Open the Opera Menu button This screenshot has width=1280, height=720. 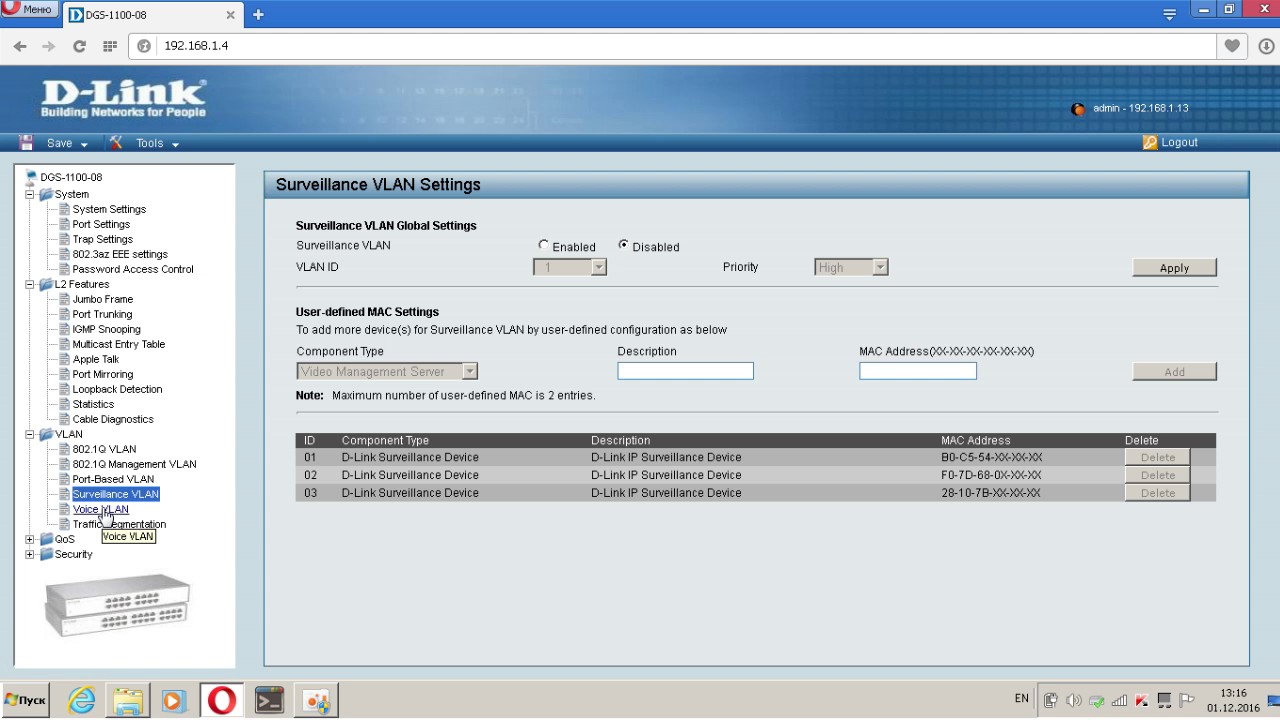29,9
